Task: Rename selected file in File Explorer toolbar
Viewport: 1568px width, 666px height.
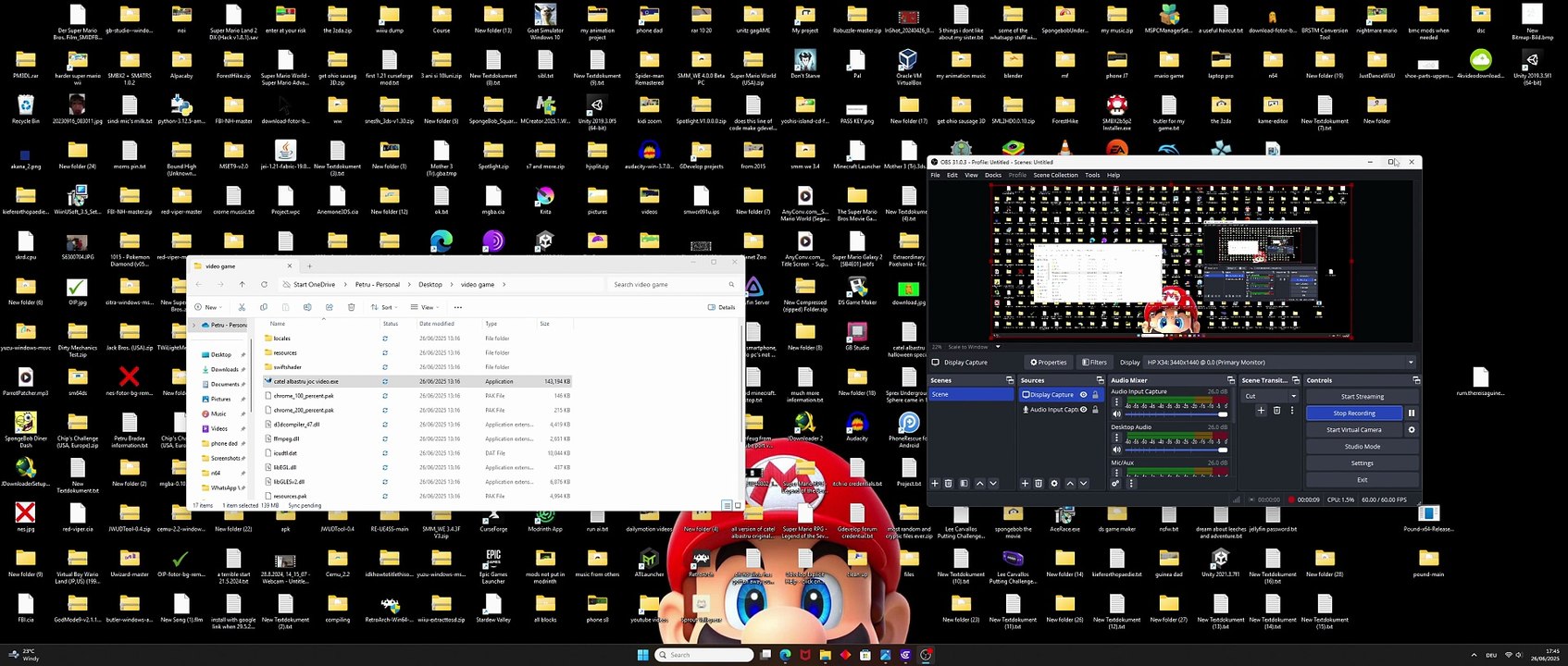Action: click(306, 307)
